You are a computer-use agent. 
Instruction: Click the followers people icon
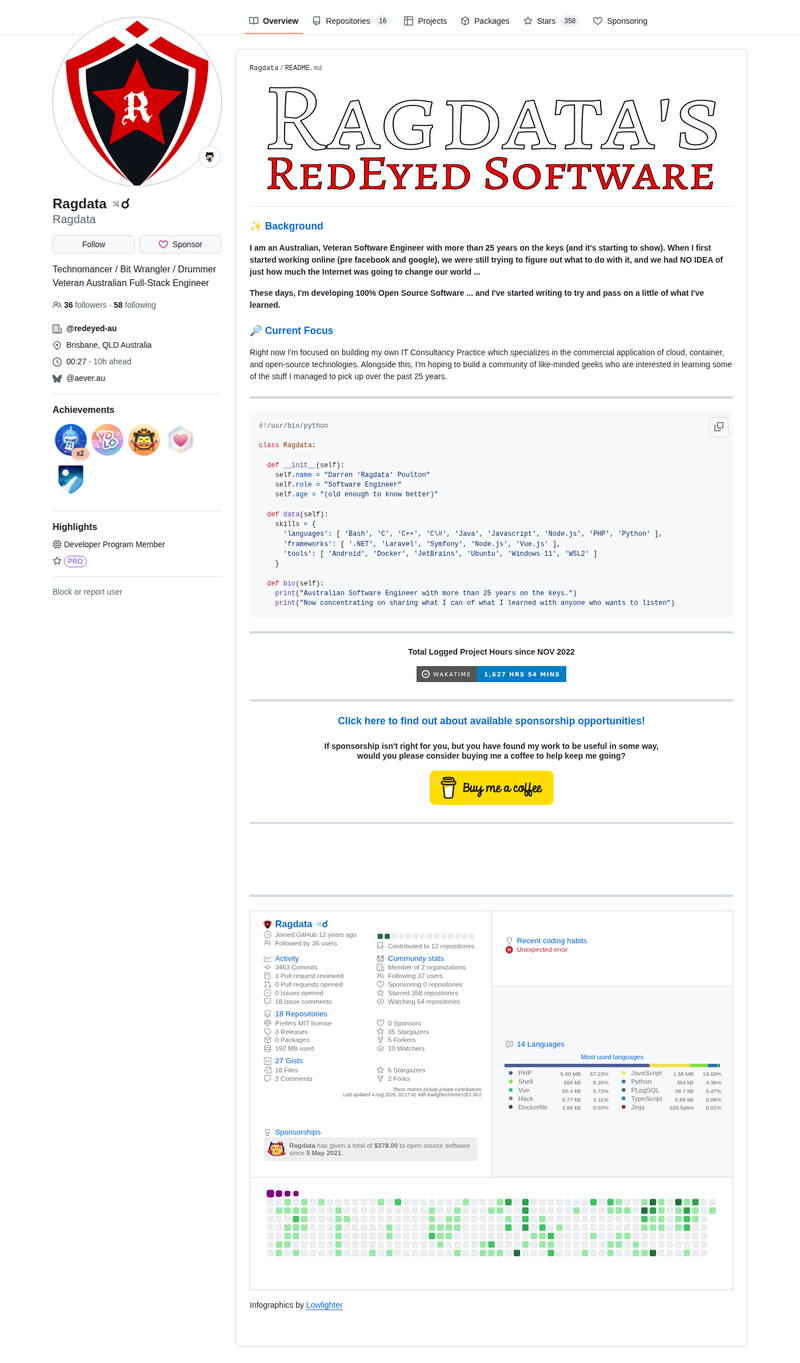coord(57,305)
